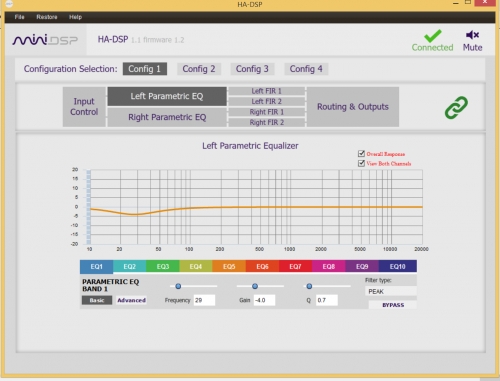Click the Gain slider handle

click(x=255, y=286)
